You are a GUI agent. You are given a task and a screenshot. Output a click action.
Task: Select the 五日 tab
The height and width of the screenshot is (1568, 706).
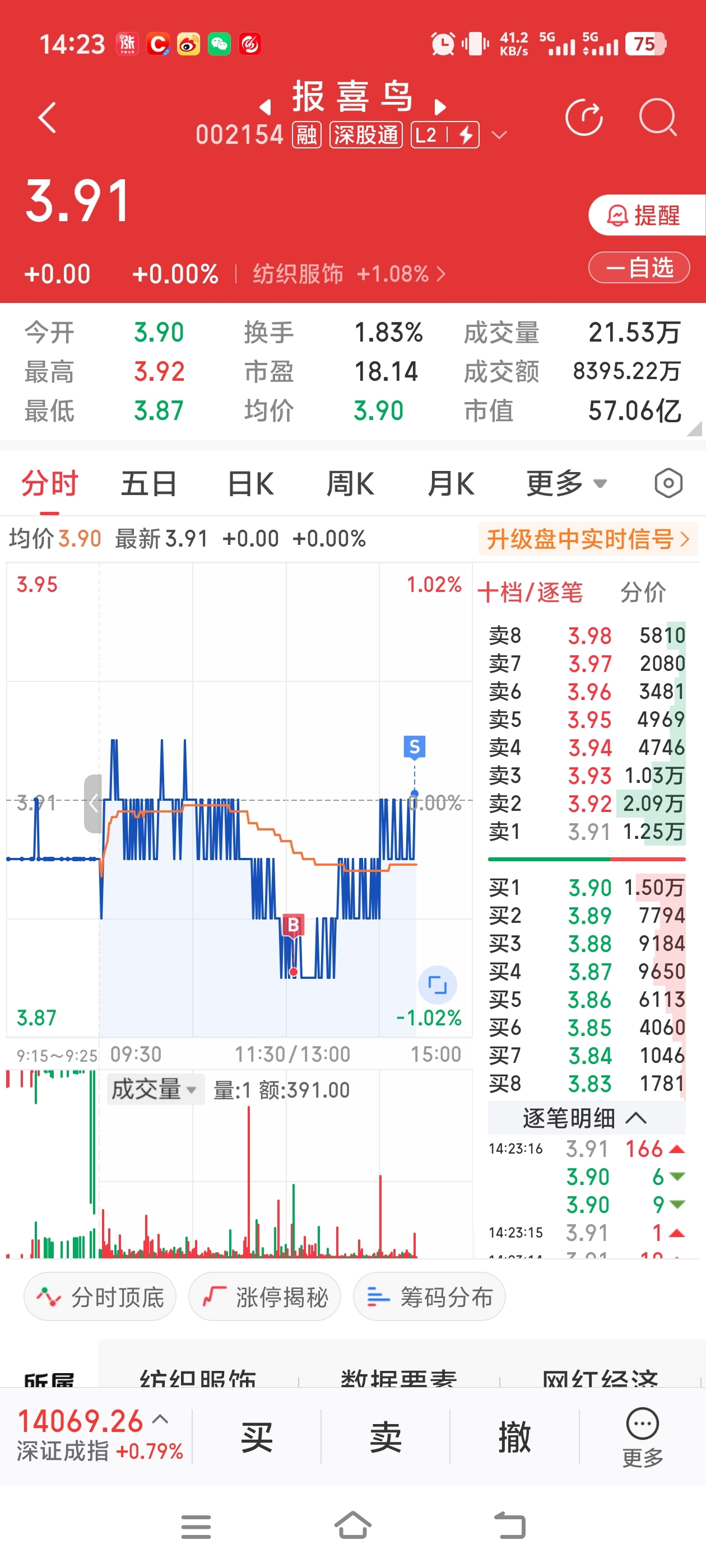[148, 484]
